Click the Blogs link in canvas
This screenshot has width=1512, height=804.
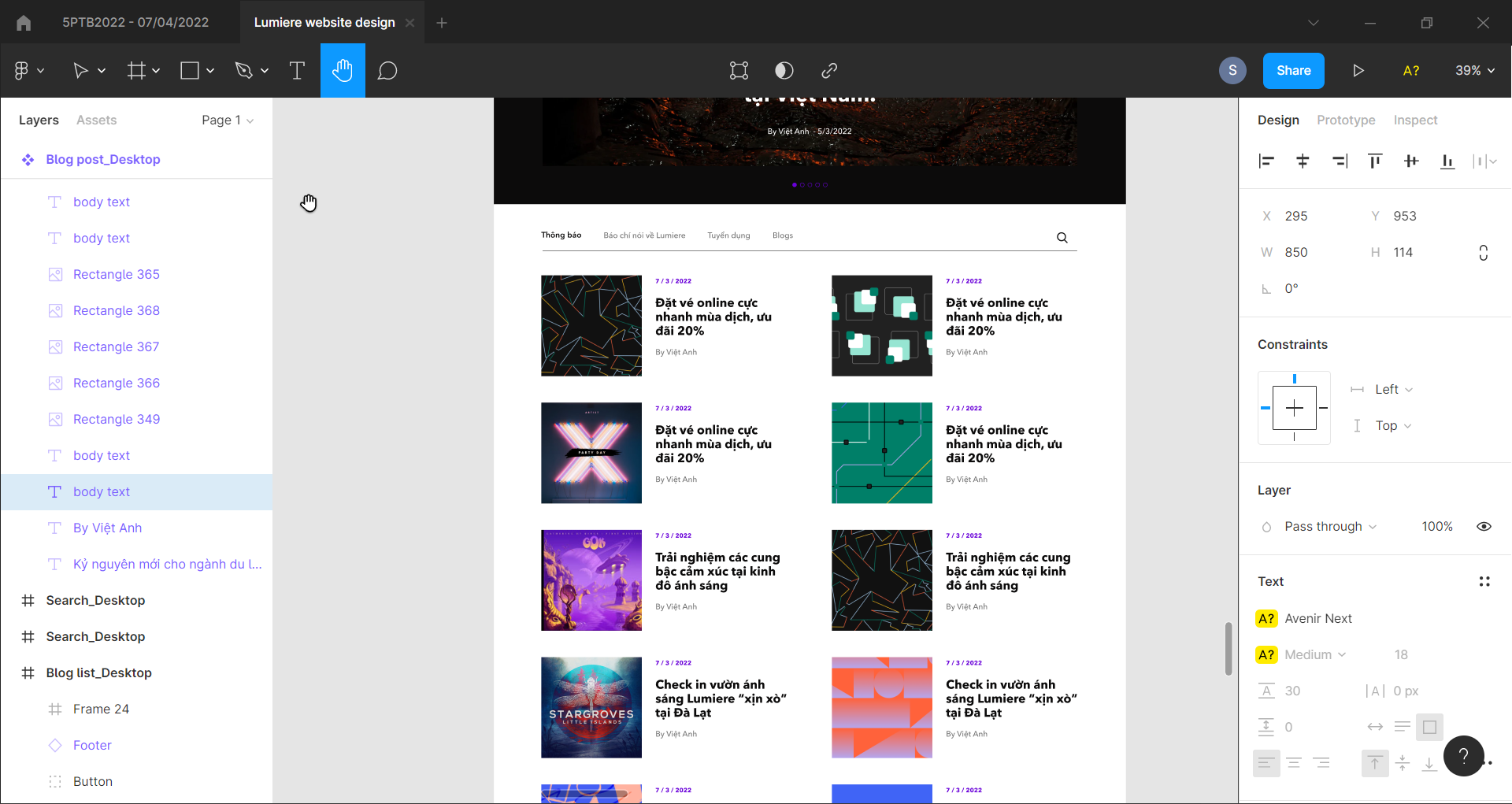pyautogui.click(x=782, y=235)
